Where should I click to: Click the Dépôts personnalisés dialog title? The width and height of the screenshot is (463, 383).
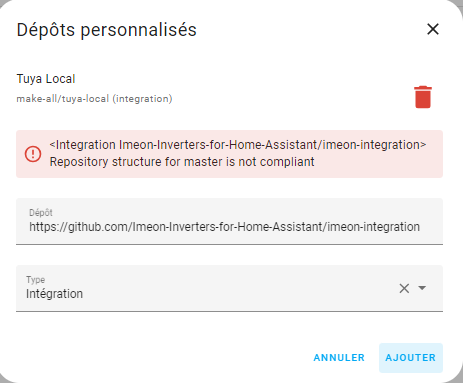(x=107, y=30)
